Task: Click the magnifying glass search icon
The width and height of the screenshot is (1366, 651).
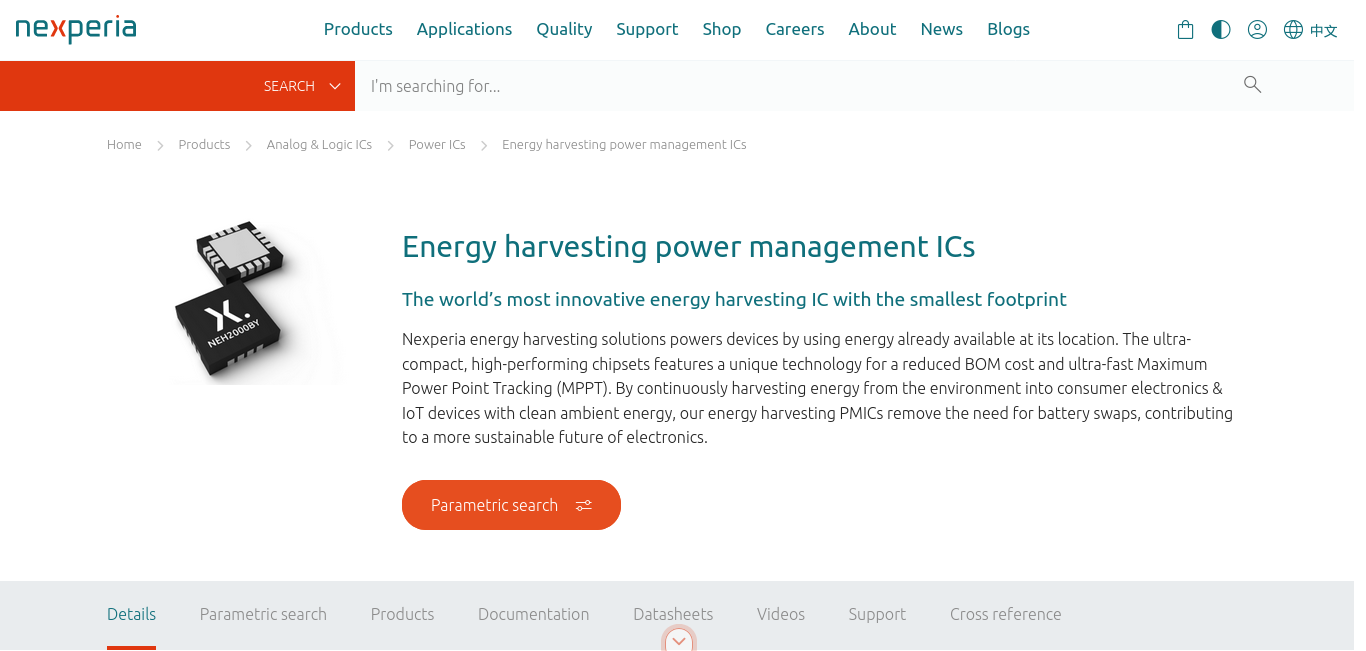Action: click(x=1252, y=85)
